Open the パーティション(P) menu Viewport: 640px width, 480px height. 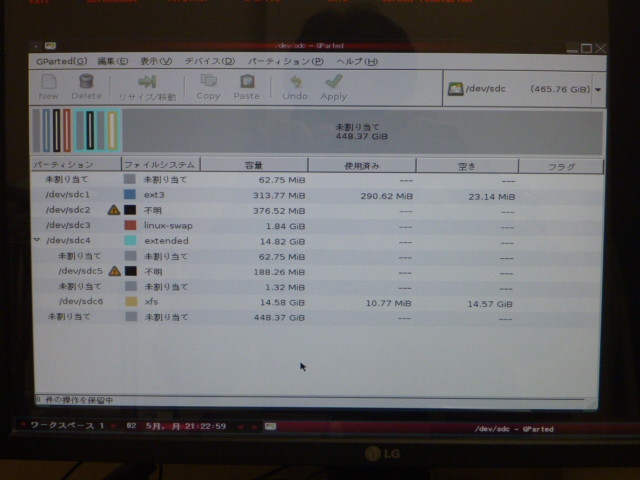click(x=286, y=61)
